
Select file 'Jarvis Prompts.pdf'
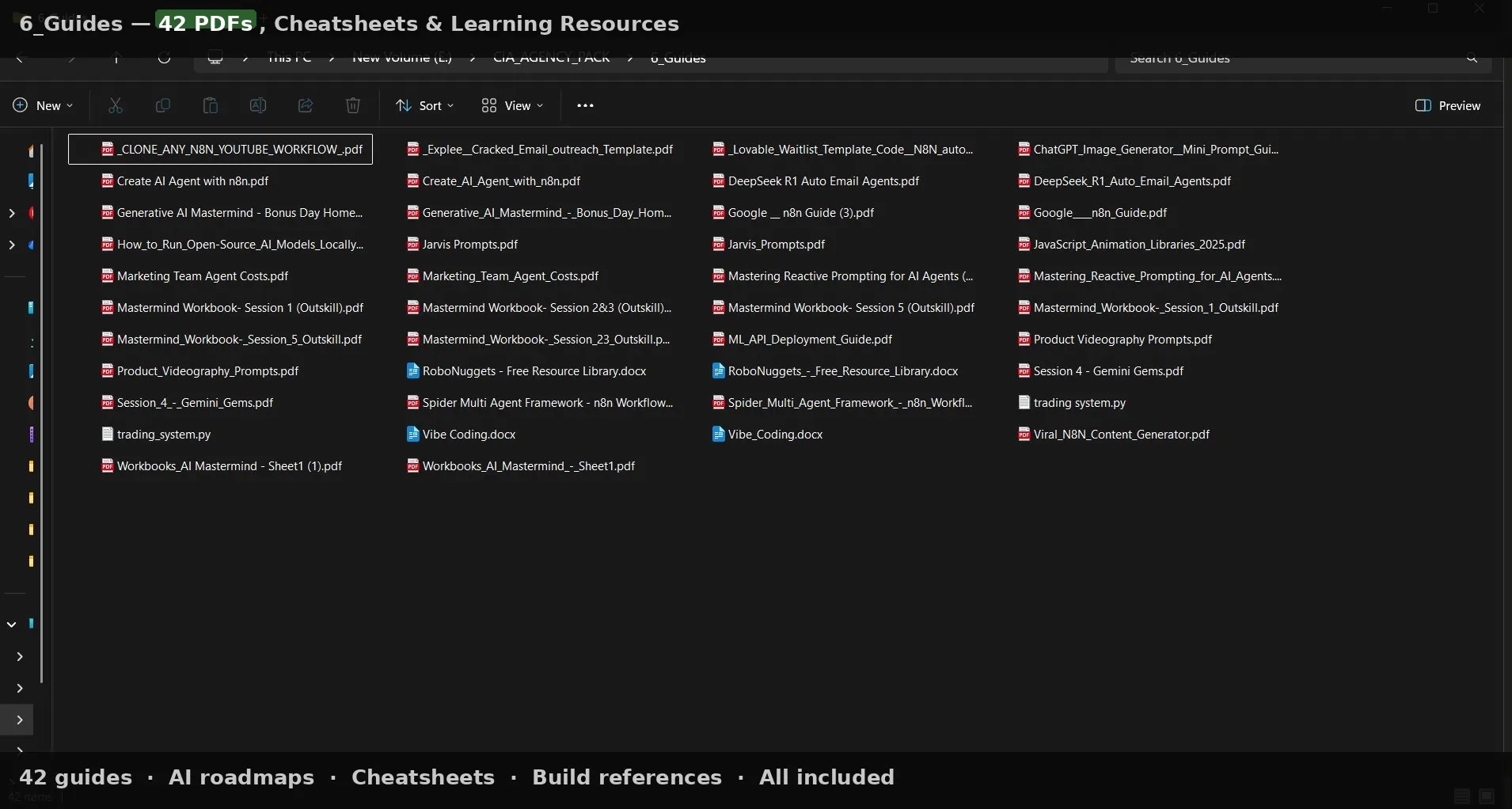tap(462, 244)
